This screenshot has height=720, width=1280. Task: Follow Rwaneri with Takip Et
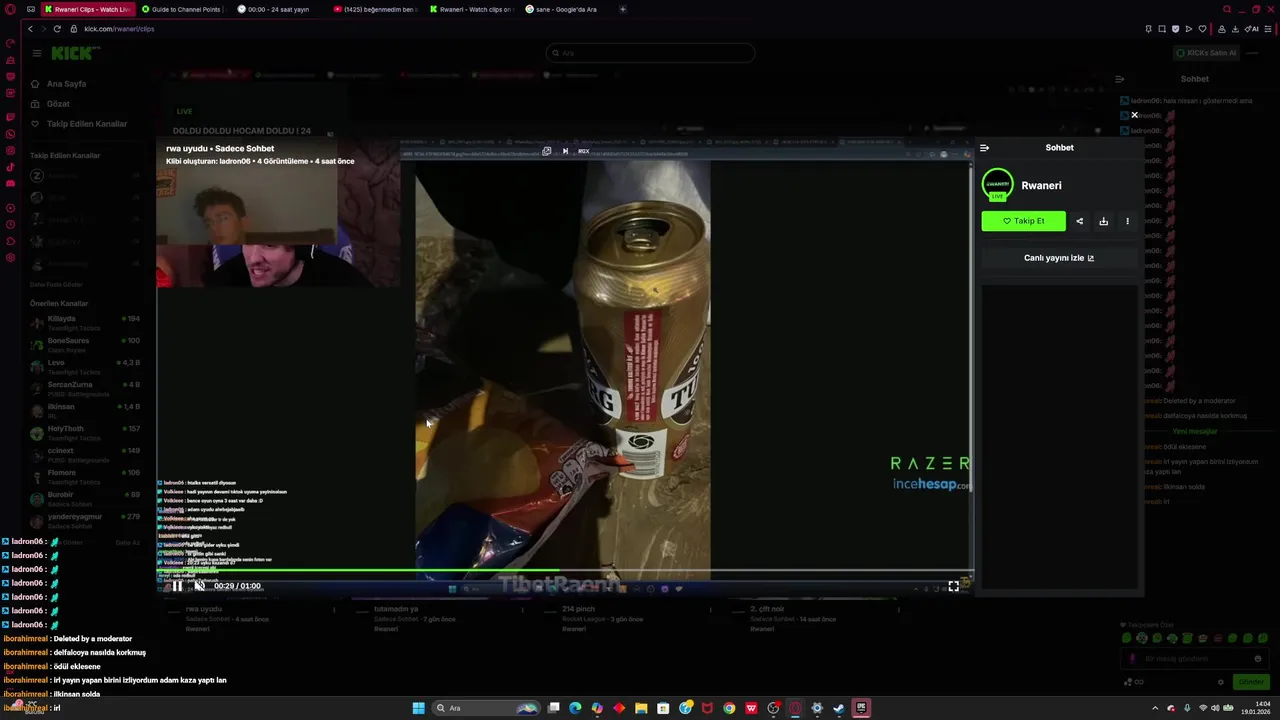[x=1023, y=221]
